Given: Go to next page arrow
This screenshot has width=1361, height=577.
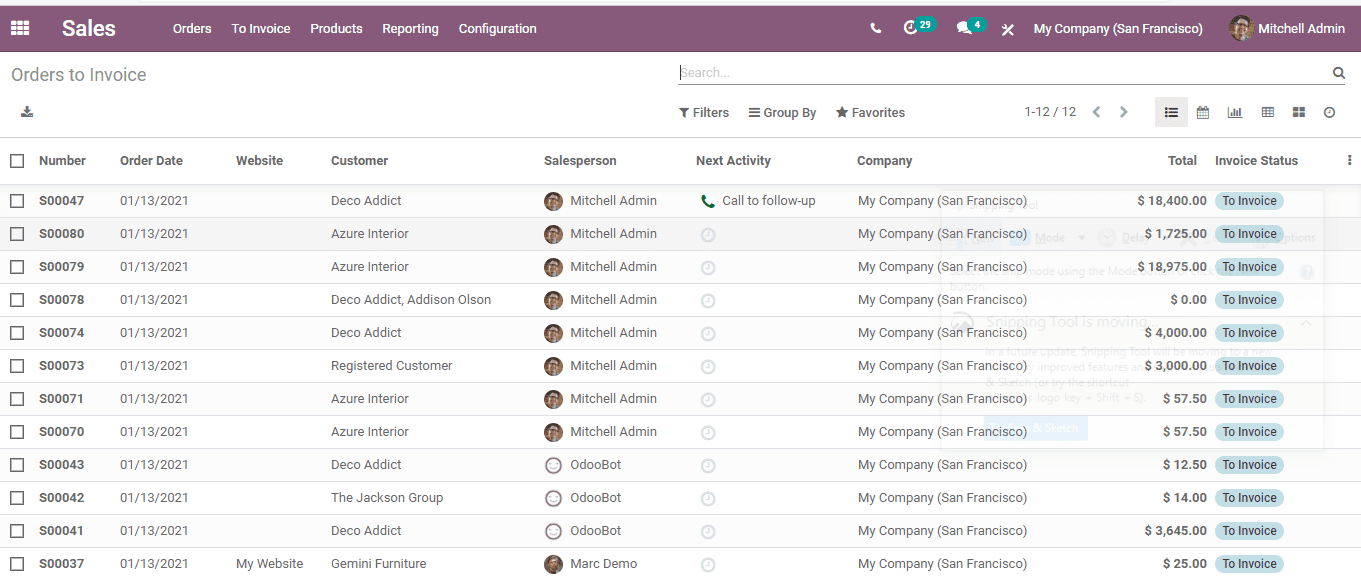Looking at the screenshot, I should 1124,112.
